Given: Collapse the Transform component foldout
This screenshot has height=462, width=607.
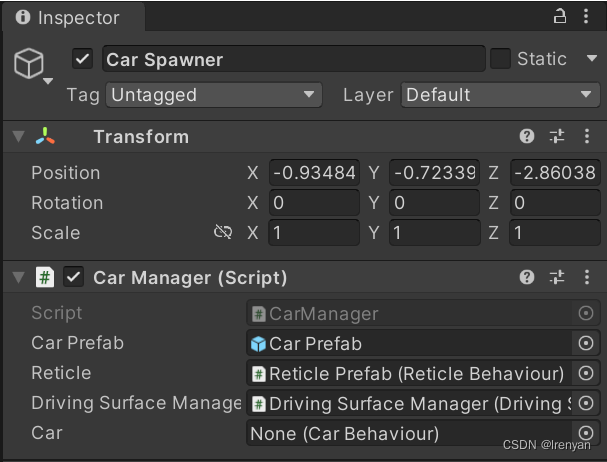Looking at the screenshot, I should 18,137.
